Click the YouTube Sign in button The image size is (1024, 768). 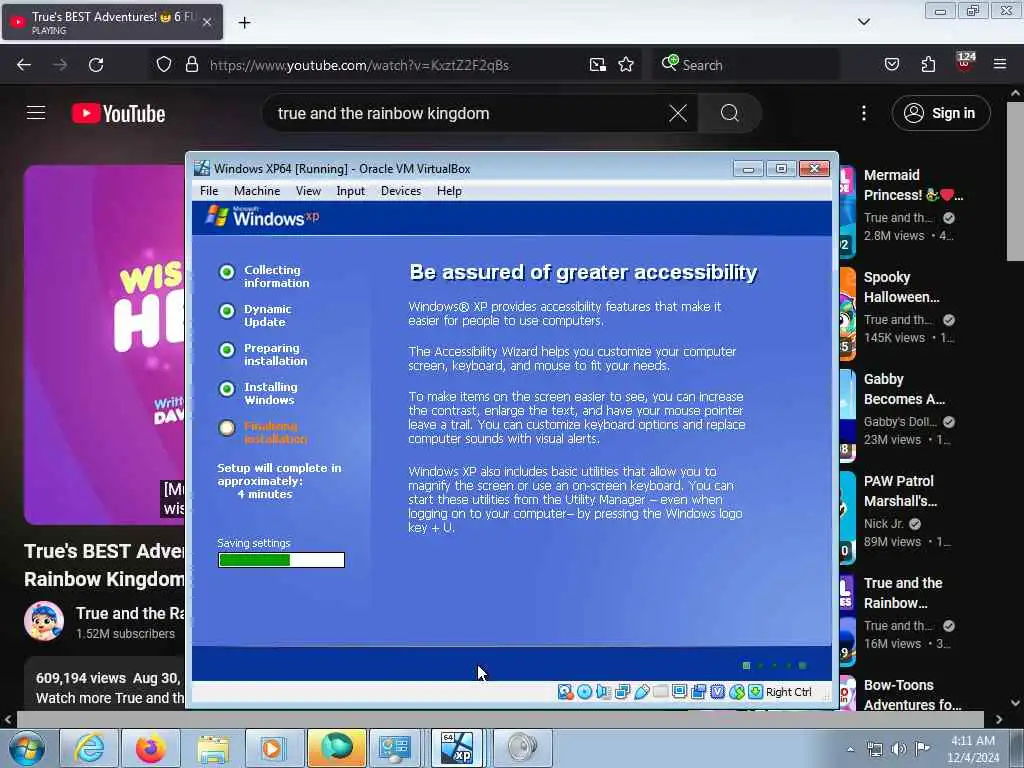point(941,113)
